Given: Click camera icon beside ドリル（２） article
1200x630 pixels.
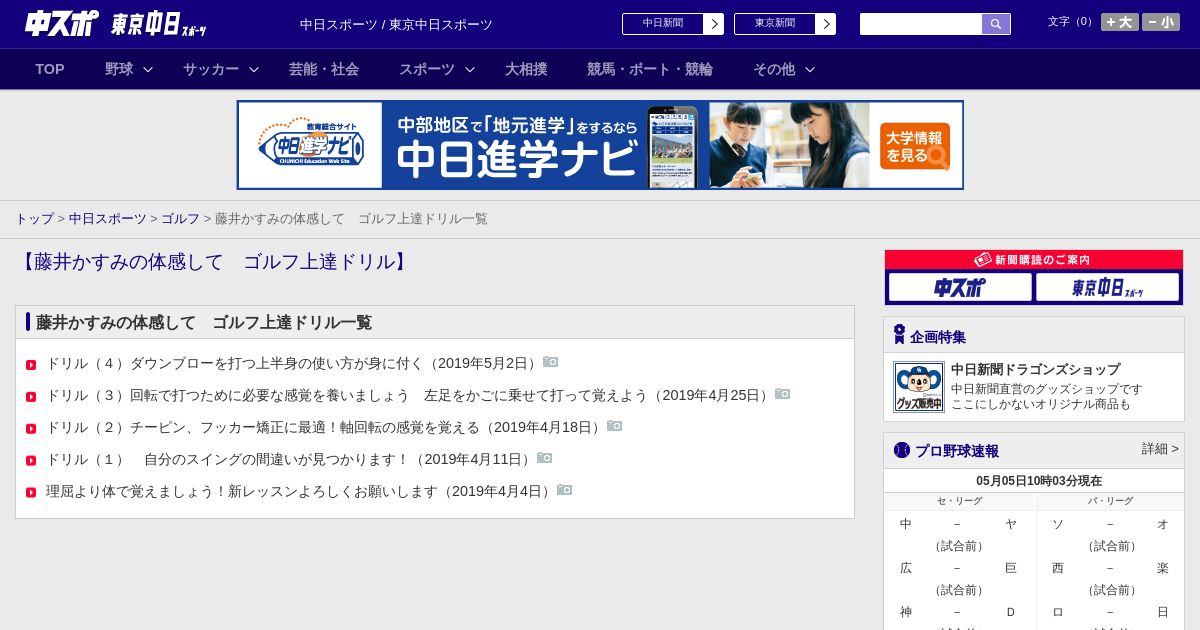Looking at the screenshot, I should click(614, 426).
